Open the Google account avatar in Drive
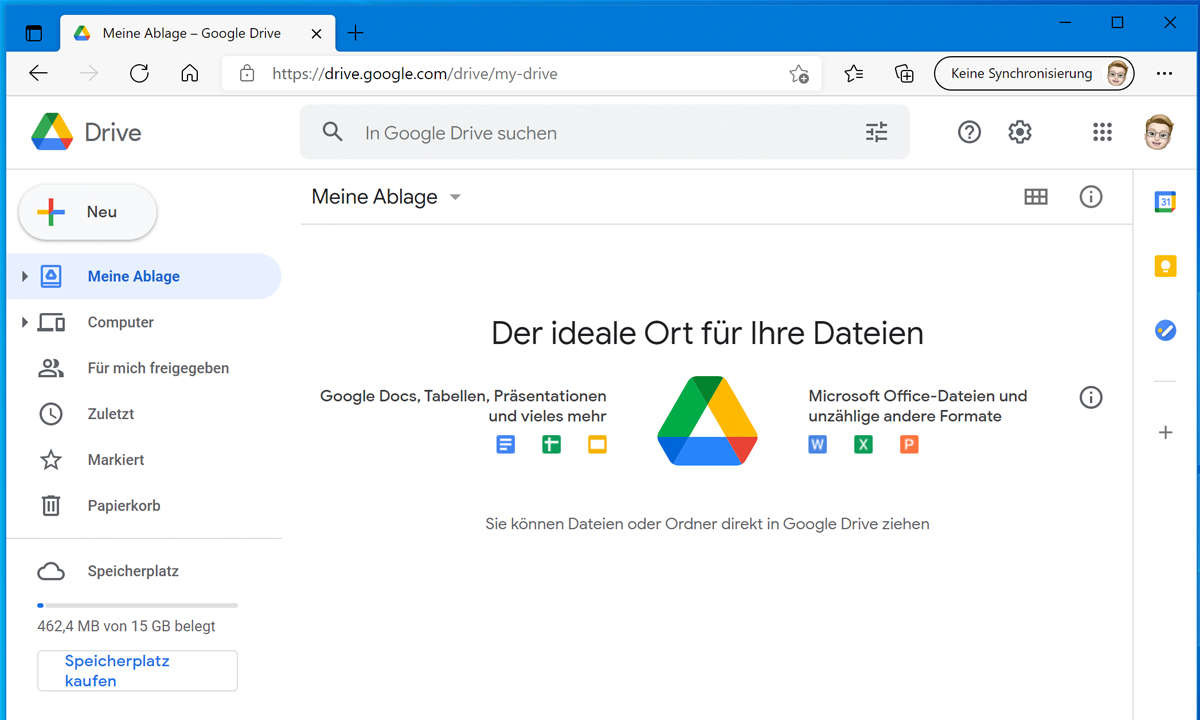 (1159, 132)
